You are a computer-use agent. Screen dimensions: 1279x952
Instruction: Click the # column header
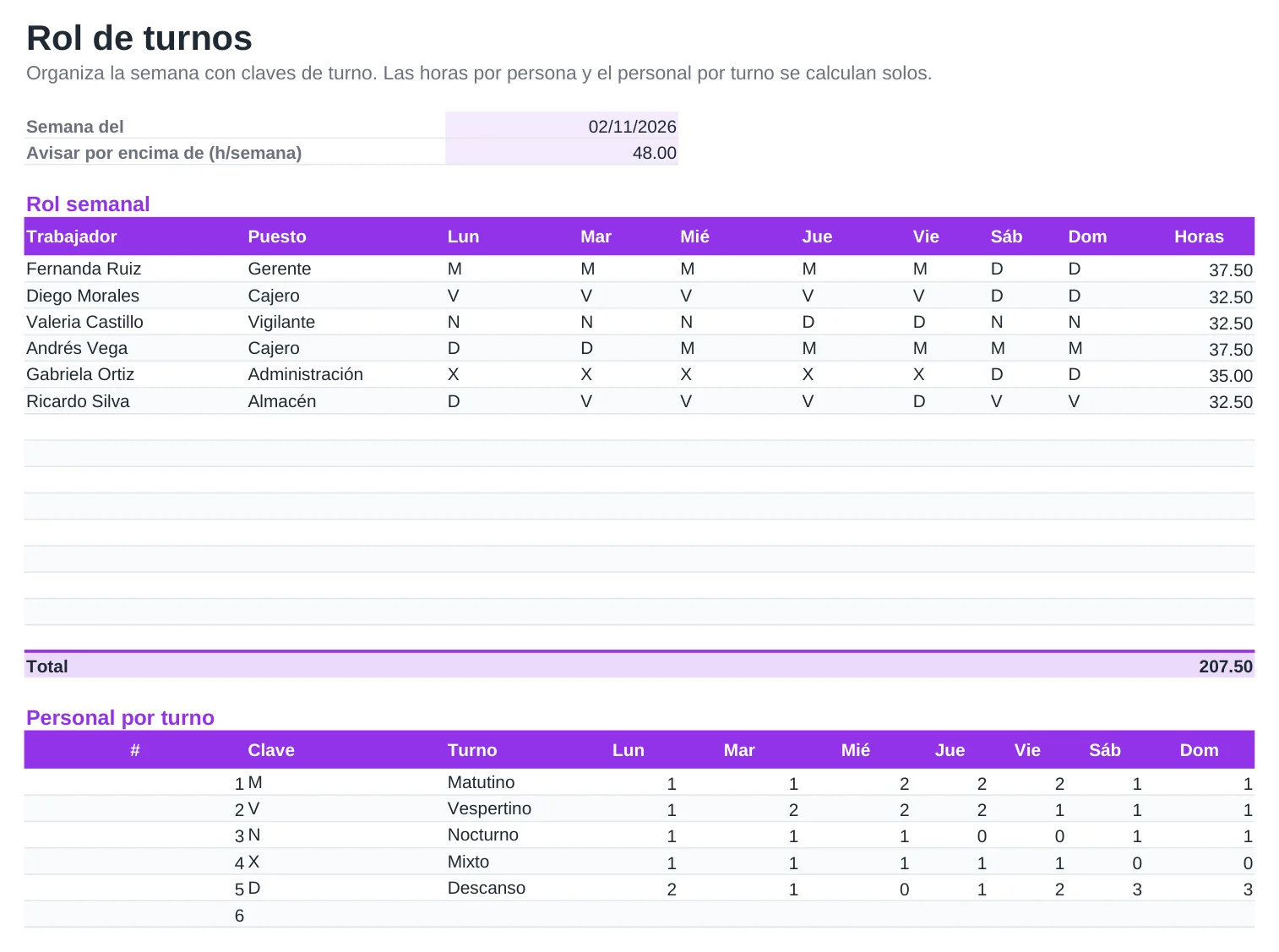135,750
